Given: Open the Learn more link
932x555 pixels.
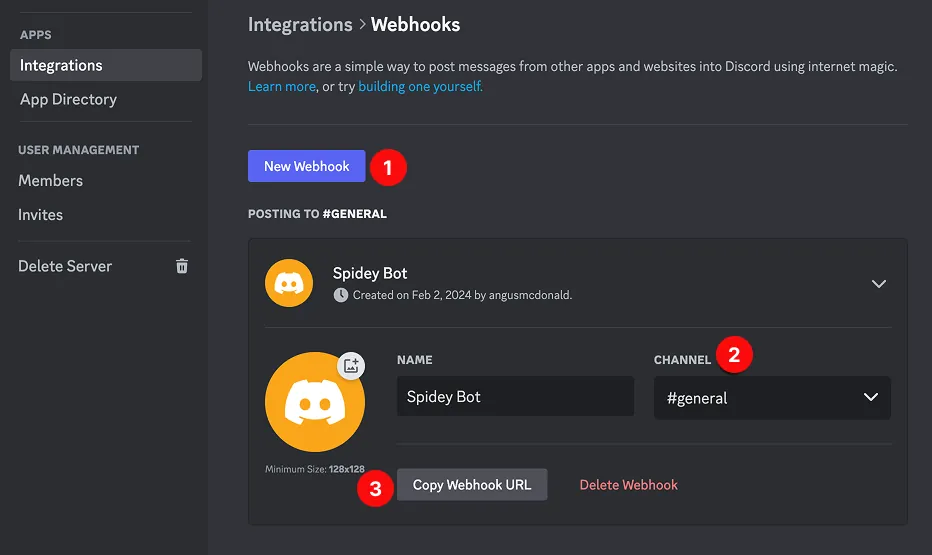Looking at the screenshot, I should pyautogui.click(x=282, y=86).
